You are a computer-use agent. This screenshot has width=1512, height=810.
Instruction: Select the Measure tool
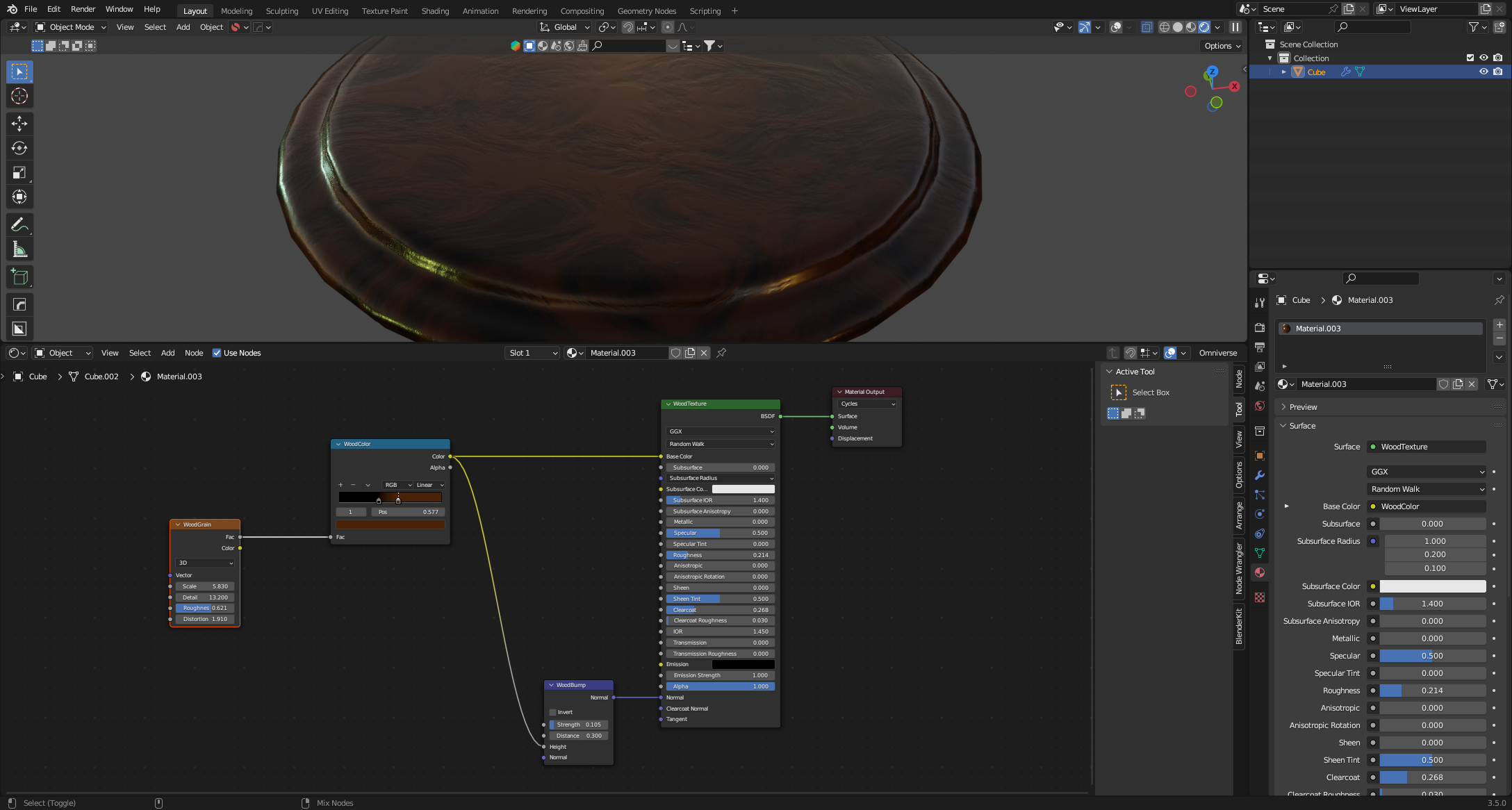(19, 249)
